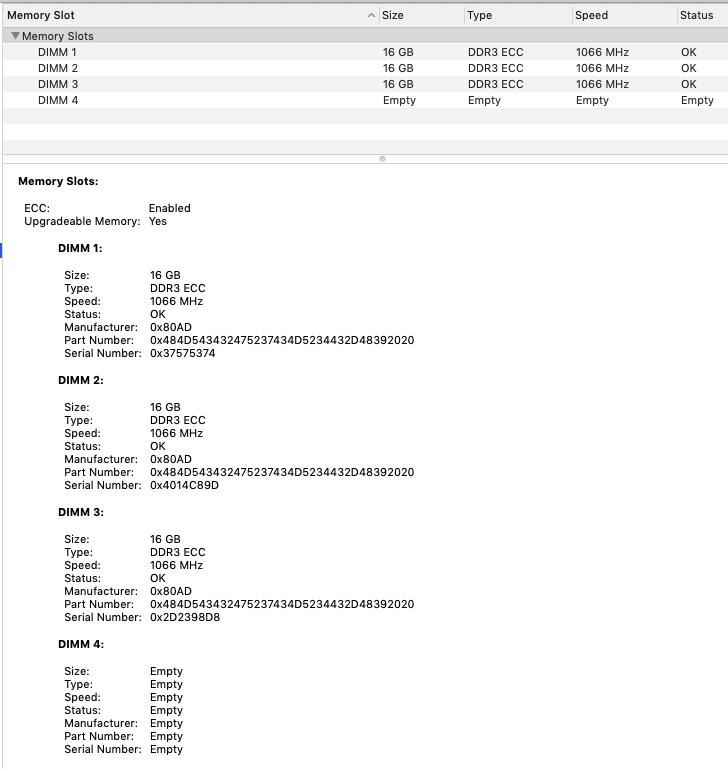The height and width of the screenshot is (769, 728).
Task: Collapse the Memory Slots disclosure triangle
Action: pos(15,36)
